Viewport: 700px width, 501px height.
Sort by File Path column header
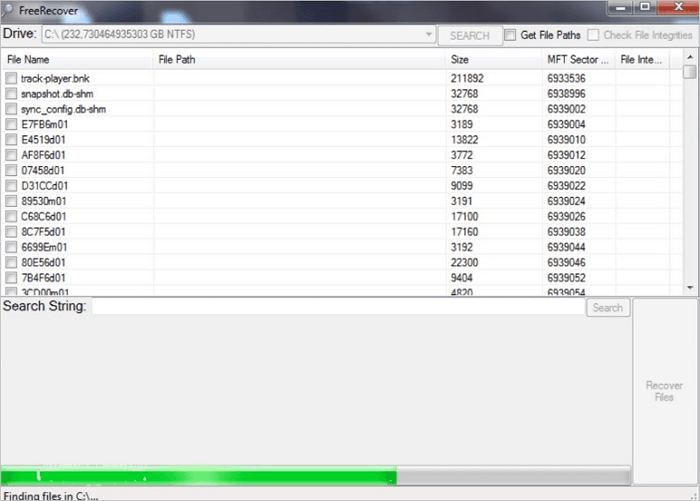[299, 59]
